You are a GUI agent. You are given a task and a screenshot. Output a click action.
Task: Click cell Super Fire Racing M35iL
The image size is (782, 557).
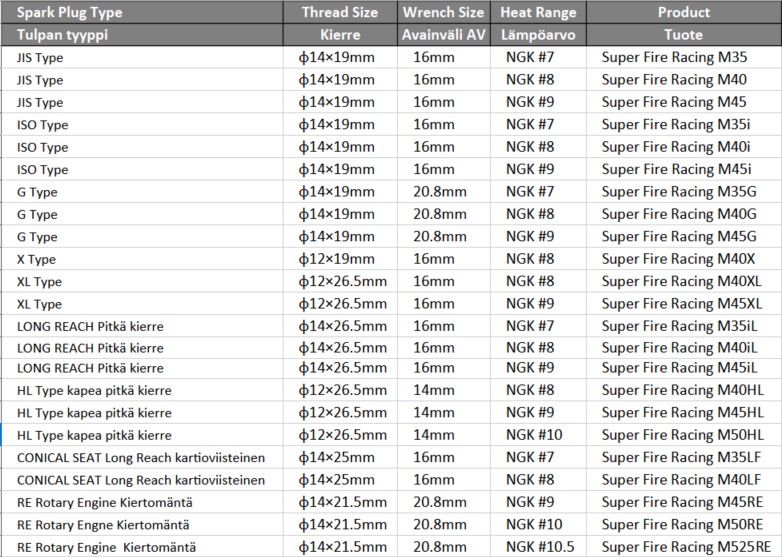684,326
